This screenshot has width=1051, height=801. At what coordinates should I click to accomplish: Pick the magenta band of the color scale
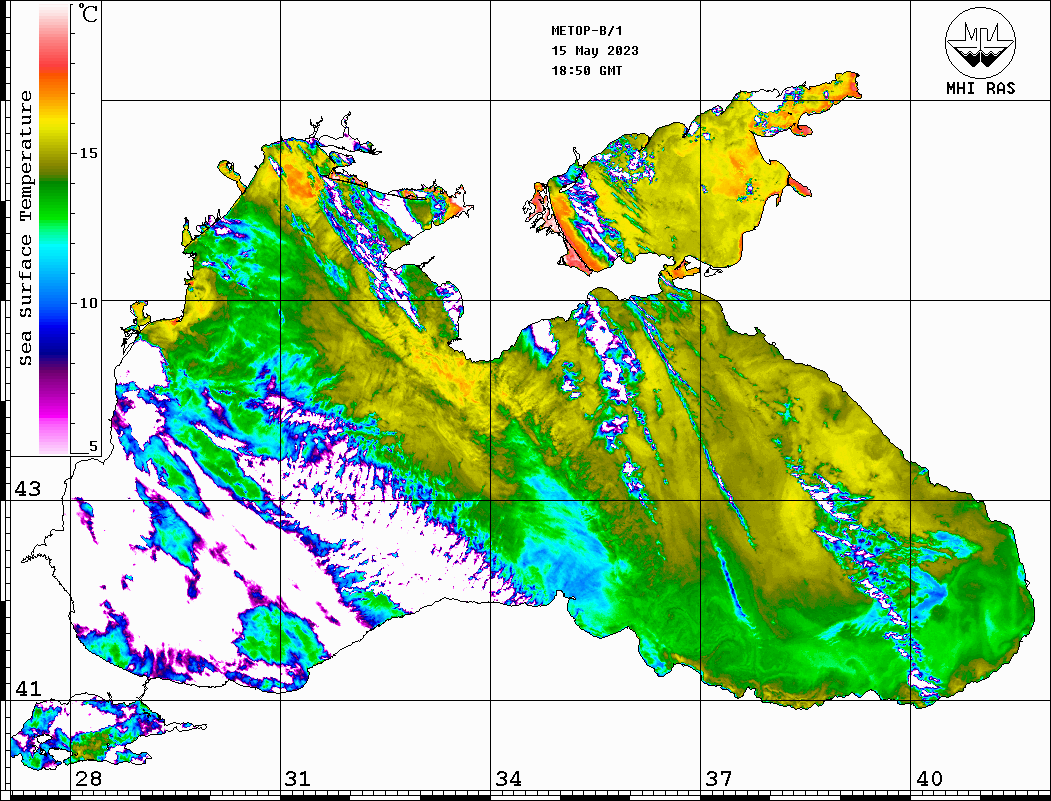54,409
